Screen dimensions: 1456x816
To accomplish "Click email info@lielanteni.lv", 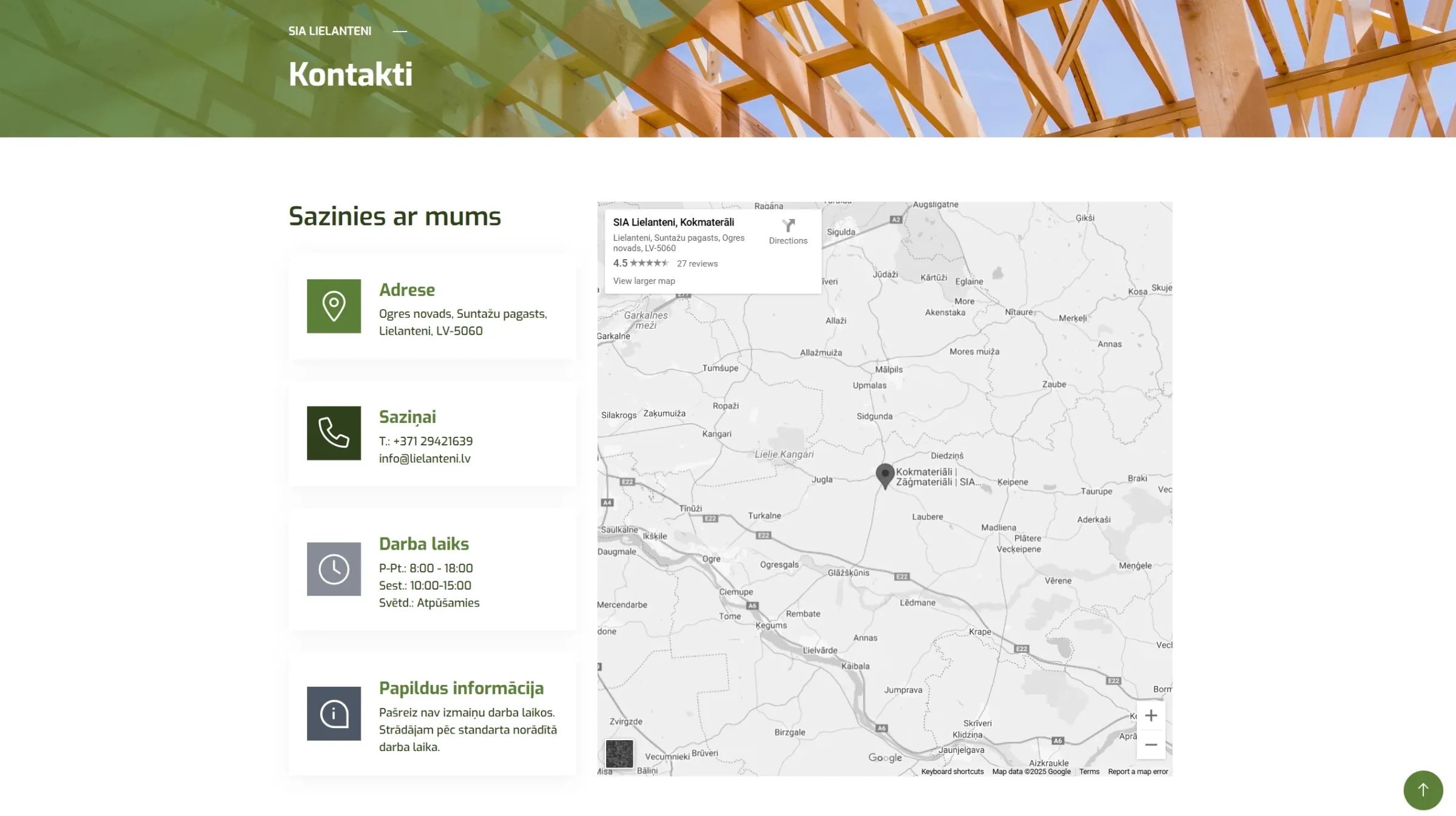I will pyautogui.click(x=425, y=459).
